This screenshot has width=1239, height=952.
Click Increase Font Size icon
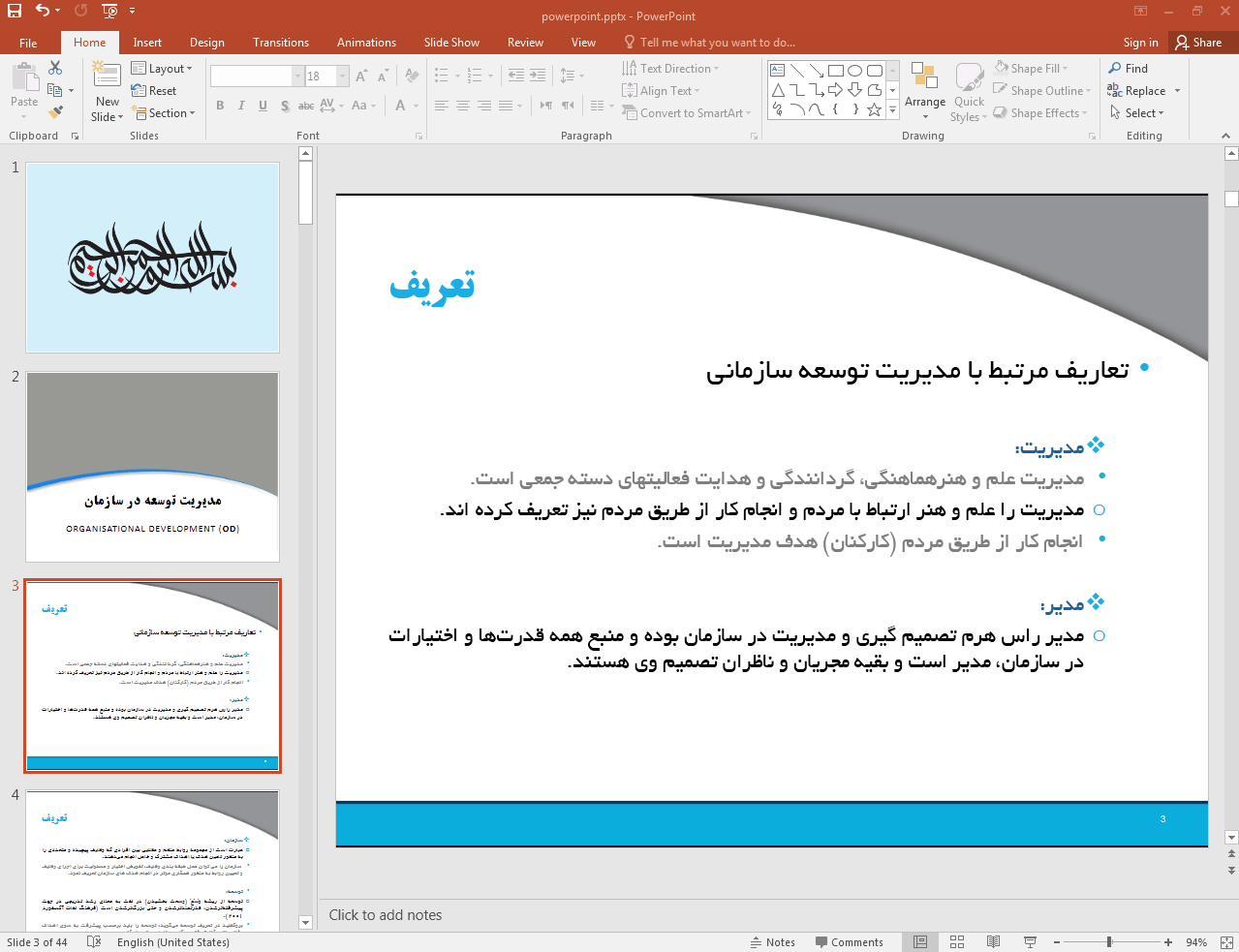tap(361, 76)
